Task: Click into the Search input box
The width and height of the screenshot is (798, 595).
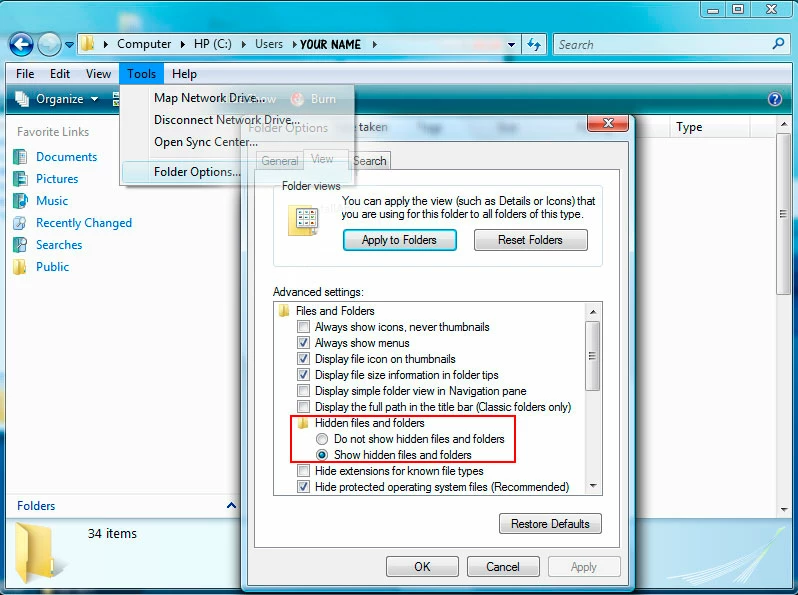Action: pyautogui.click(x=662, y=44)
